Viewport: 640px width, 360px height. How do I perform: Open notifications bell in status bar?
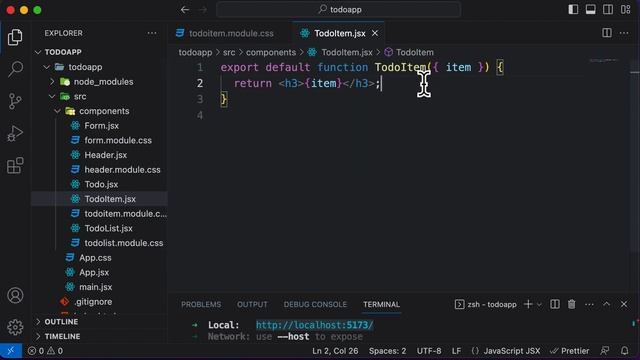click(624, 351)
